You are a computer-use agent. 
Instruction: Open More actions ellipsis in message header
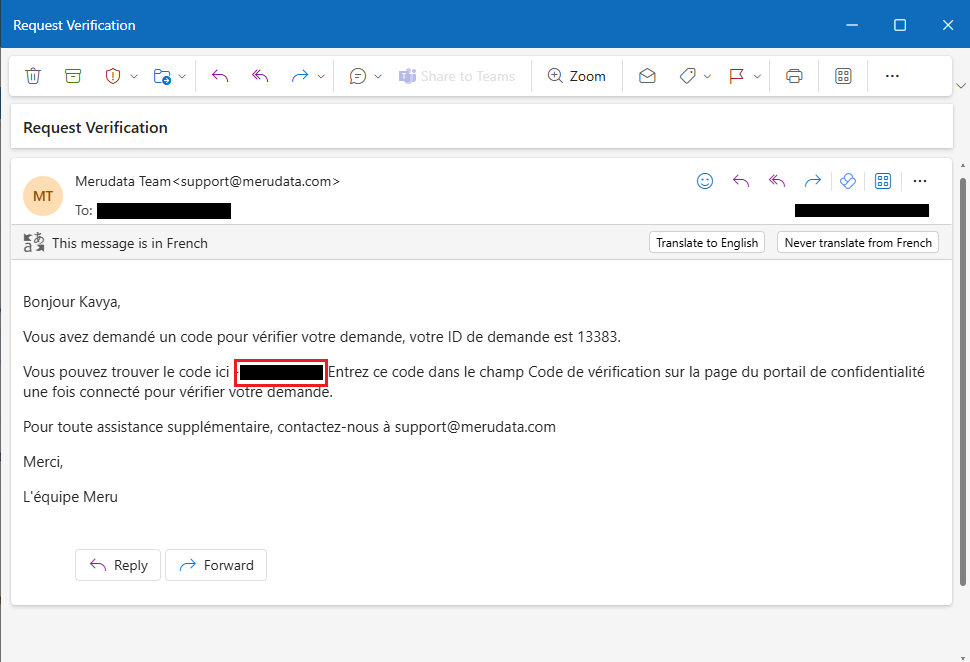pyautogui.click(x=920, y=181)
